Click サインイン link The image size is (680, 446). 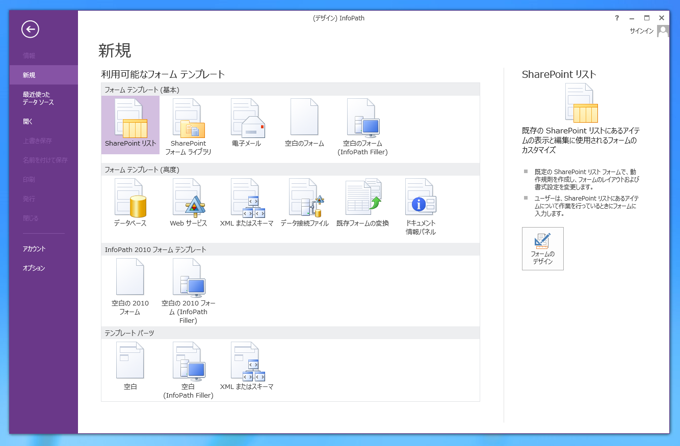pos(641,31)
